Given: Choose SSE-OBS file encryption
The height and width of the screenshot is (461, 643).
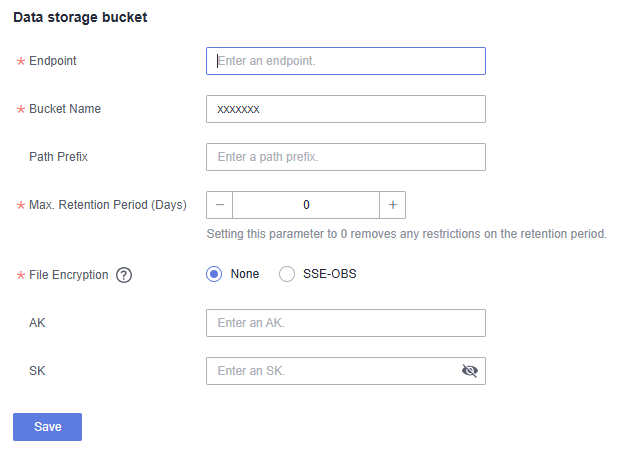Looking at the screenshot, I should click(x=287, y=274).
